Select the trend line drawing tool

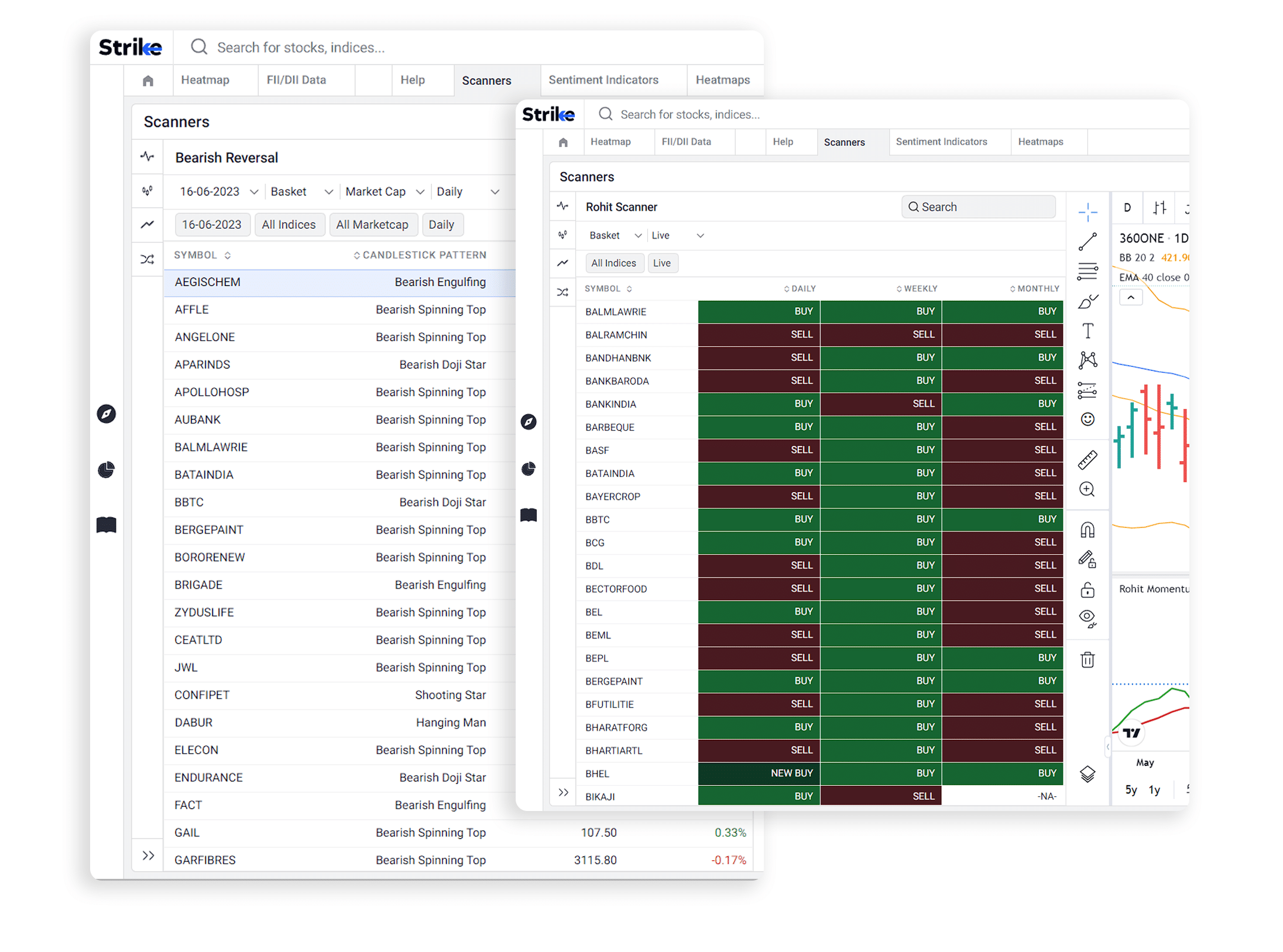[x=1087, y=242]
